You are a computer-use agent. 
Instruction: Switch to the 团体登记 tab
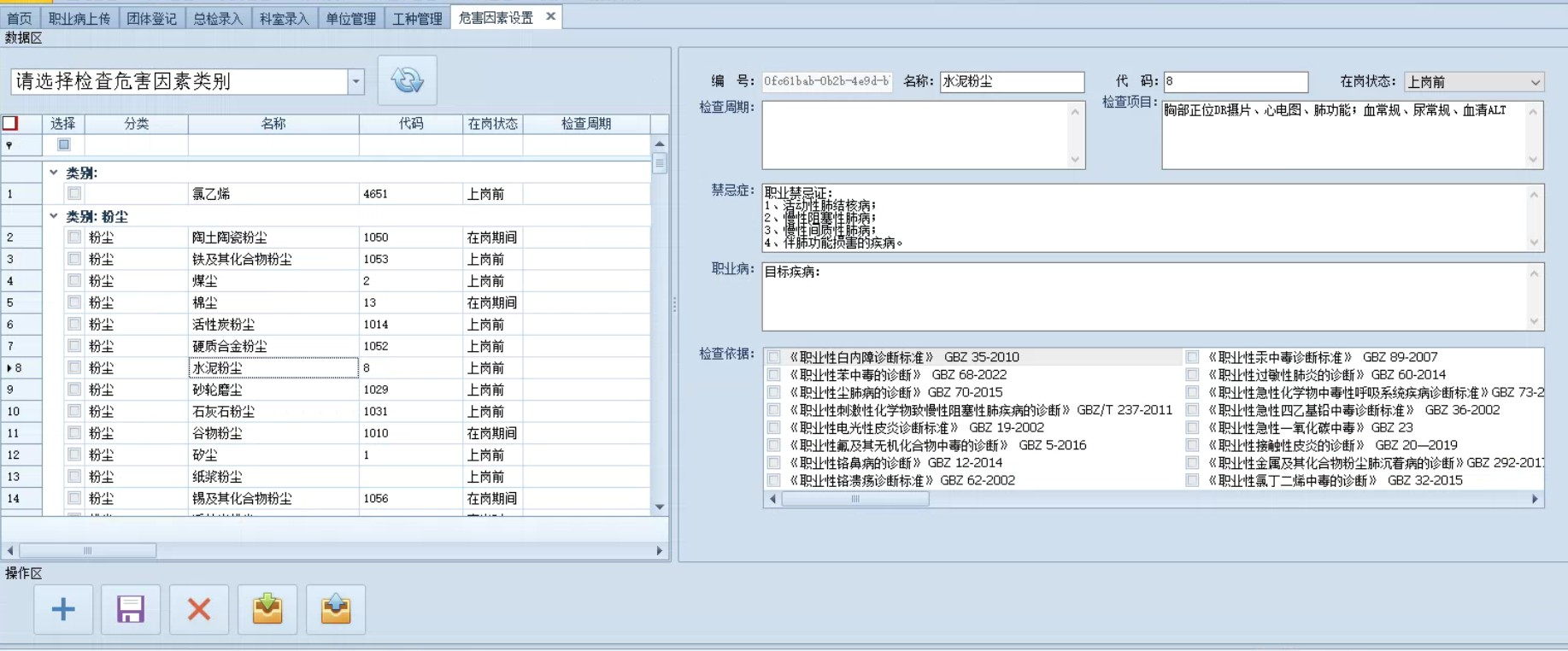tap(151, 18)
